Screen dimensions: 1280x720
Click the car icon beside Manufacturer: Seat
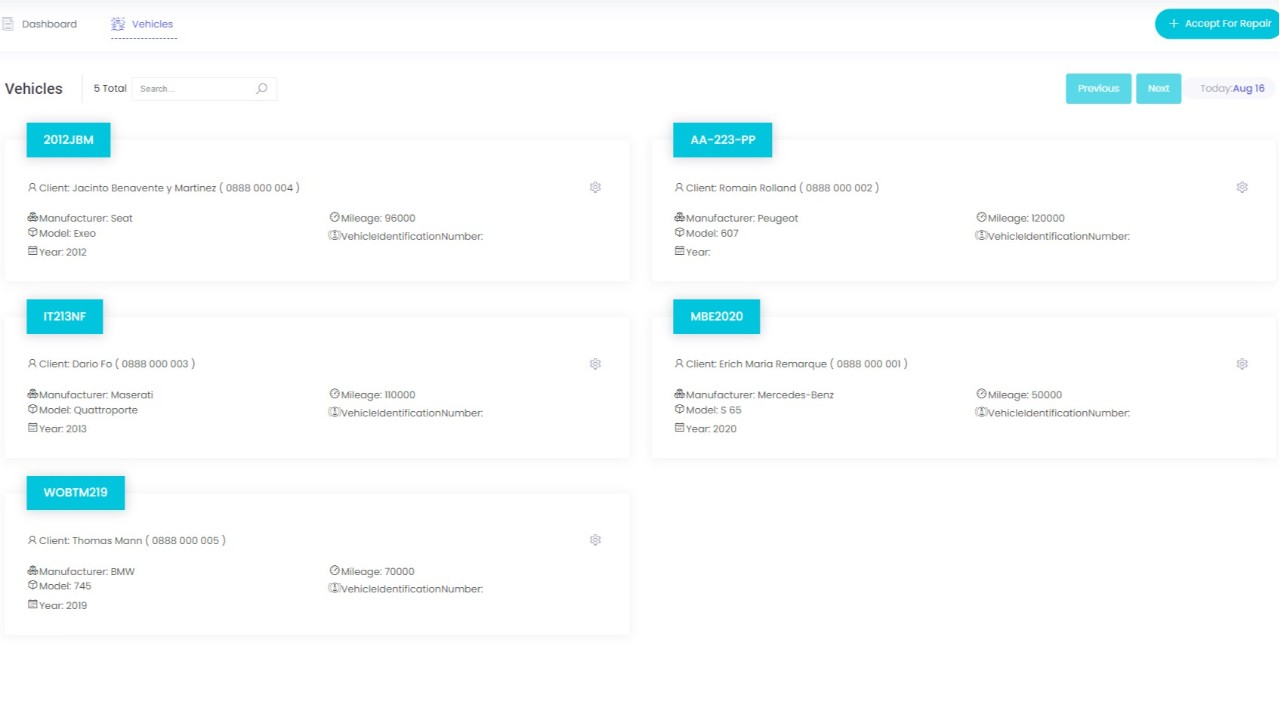pyautogui.click(x=32, y=217)
